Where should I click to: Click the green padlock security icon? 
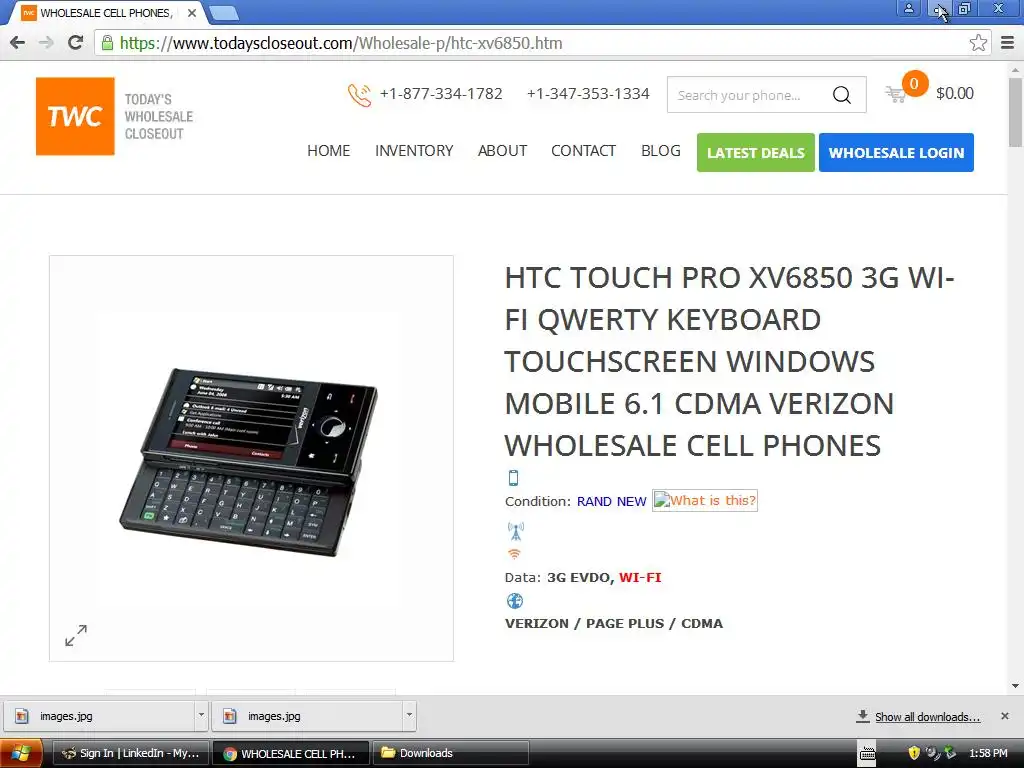click(x=107, y=43)
